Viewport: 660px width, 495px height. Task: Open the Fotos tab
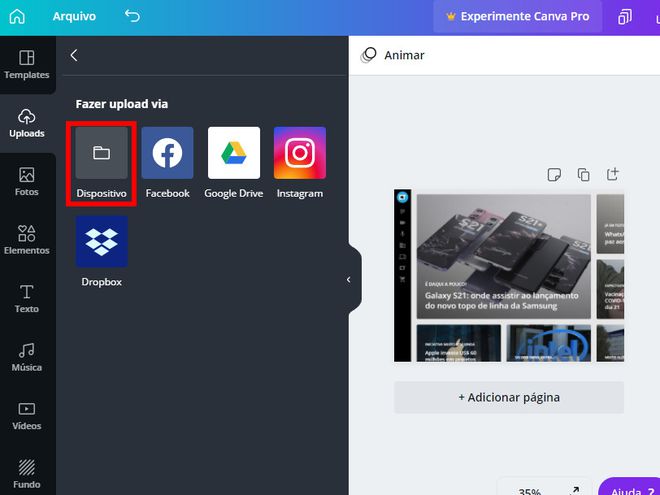pos(27,181)
